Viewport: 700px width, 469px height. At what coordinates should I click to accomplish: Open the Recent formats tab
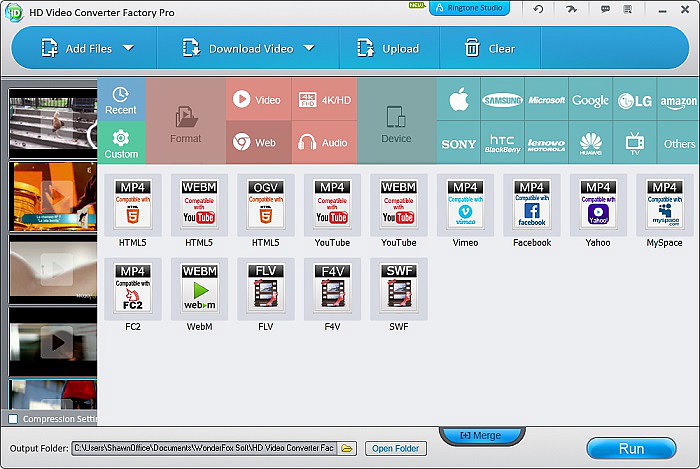coord(121,100)
